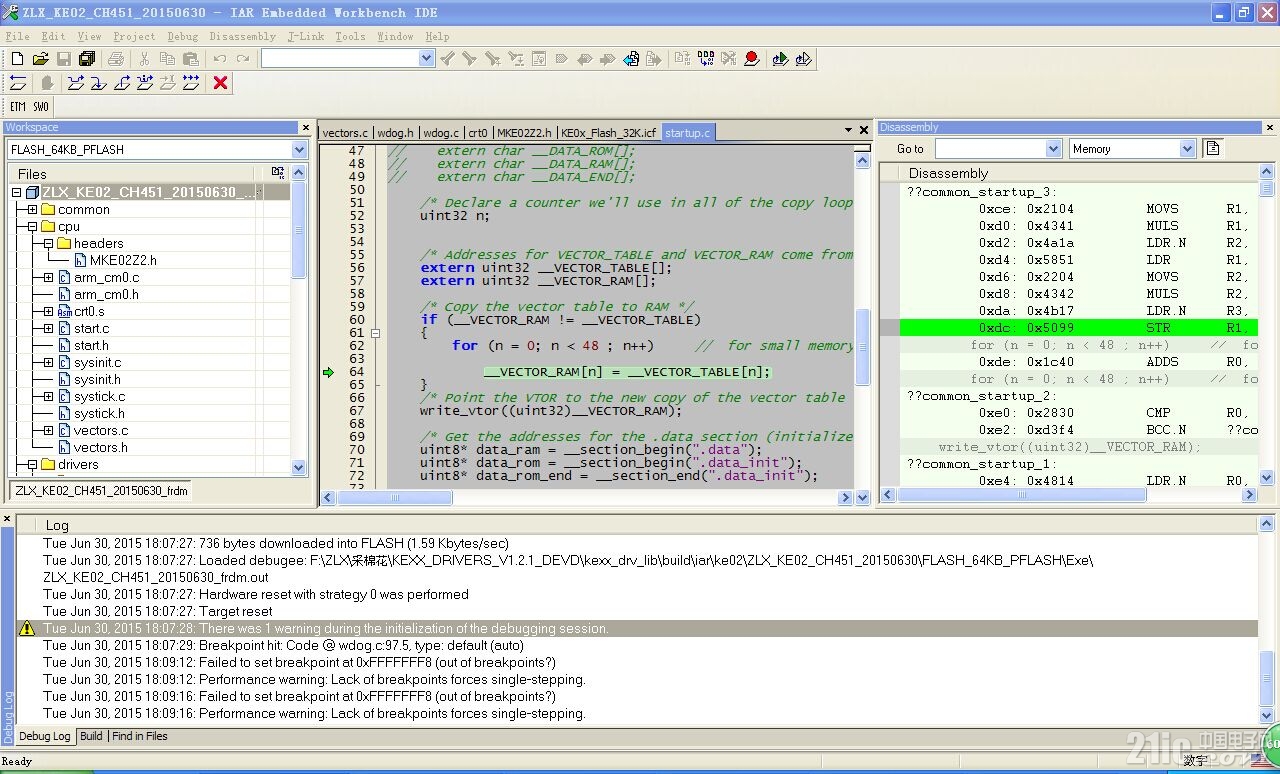Click the Redo arrow icon
The height and width of the screenshot is (774, 1280).
(242, 59)
